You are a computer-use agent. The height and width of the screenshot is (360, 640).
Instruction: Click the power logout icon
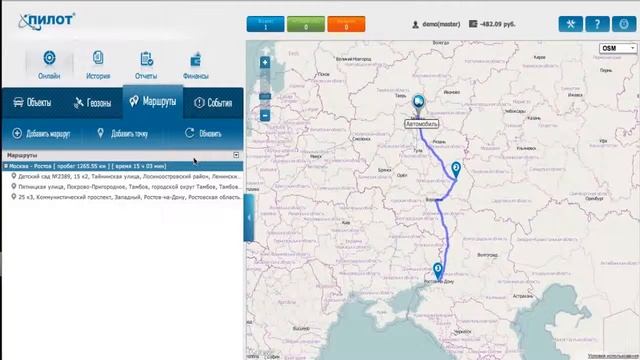click(x=624, y=24)
